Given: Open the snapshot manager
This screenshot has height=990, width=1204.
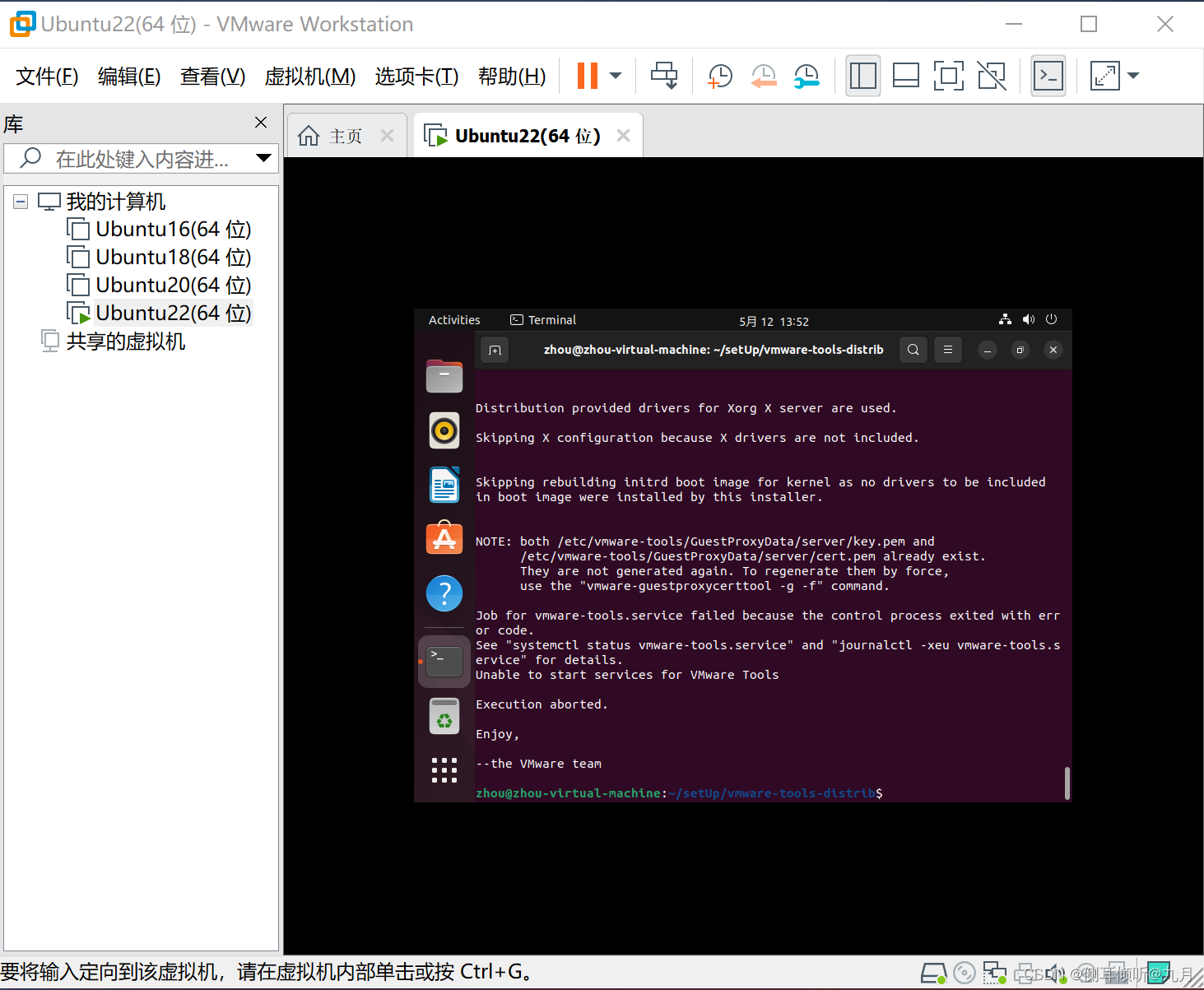Looking at the screenshot, I should point(807,75).
